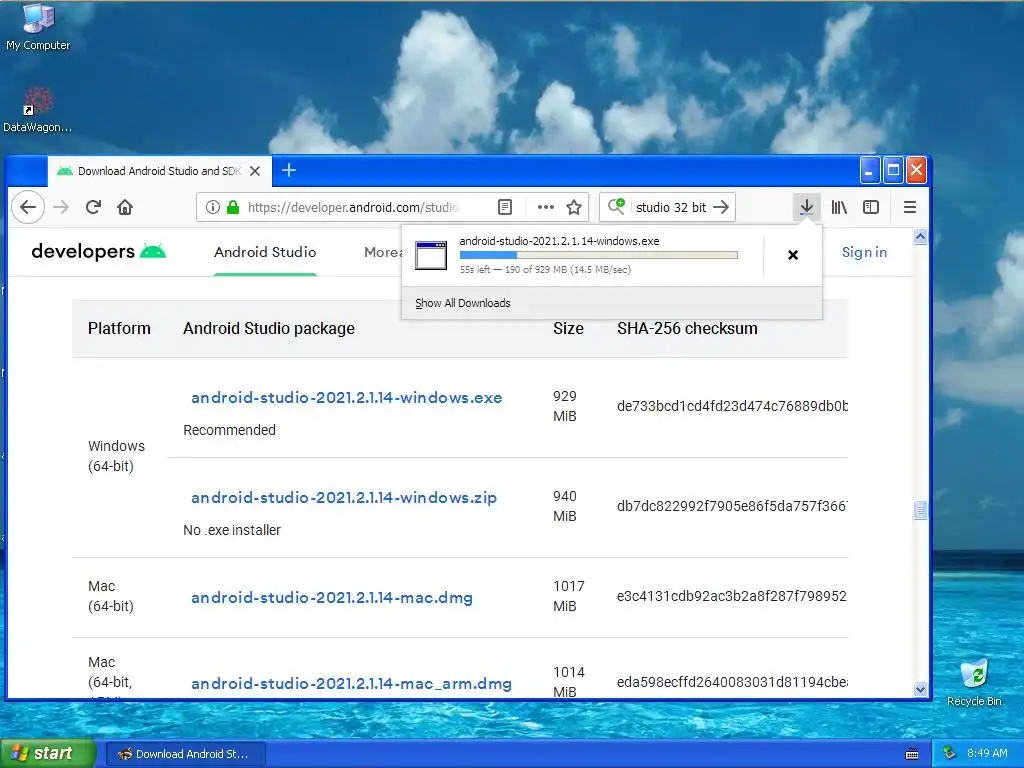Click the Recommended label
The height and width of the screenshot is (768, 1024).
tap(229, 430)
